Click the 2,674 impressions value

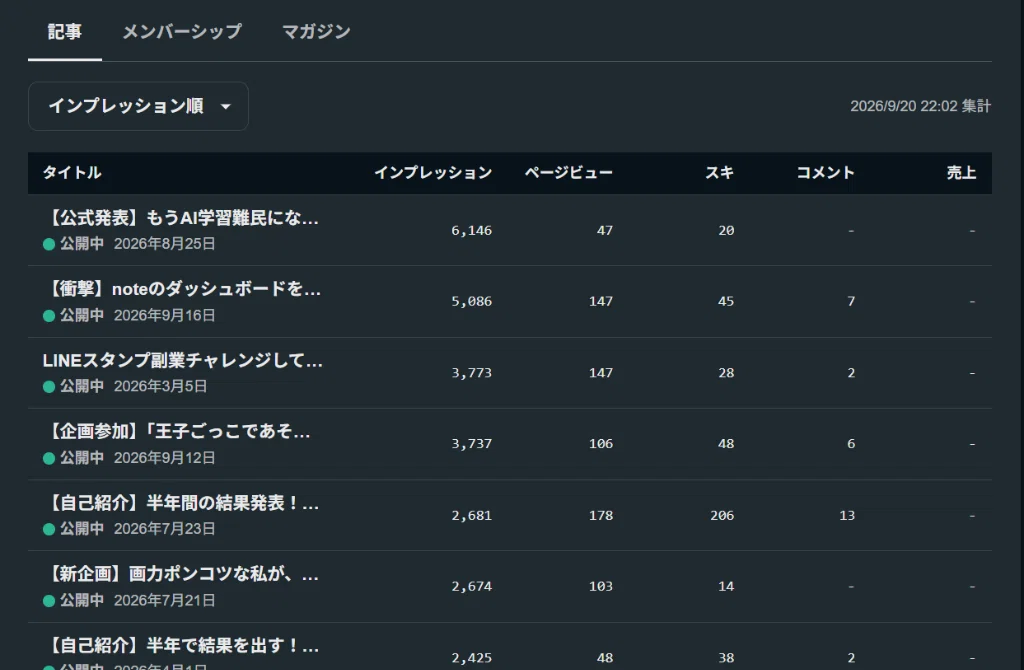point(472,586)
